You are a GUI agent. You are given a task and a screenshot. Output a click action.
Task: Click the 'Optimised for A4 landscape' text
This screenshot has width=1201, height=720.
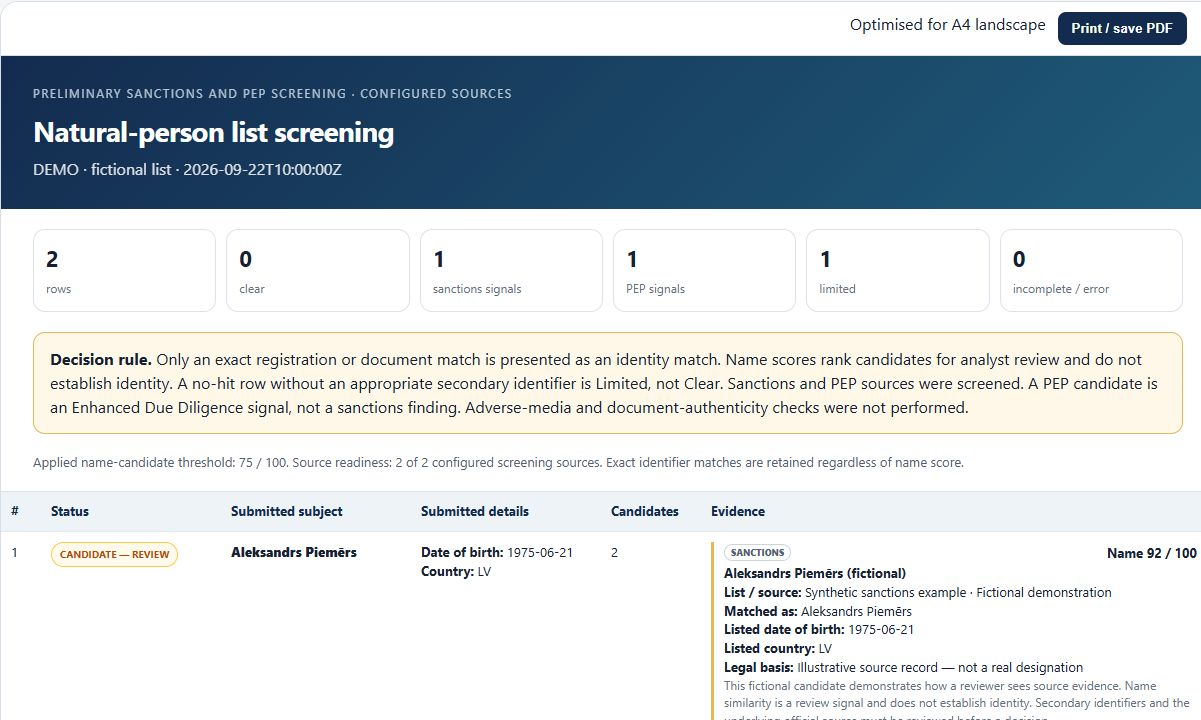coord(947,25)
